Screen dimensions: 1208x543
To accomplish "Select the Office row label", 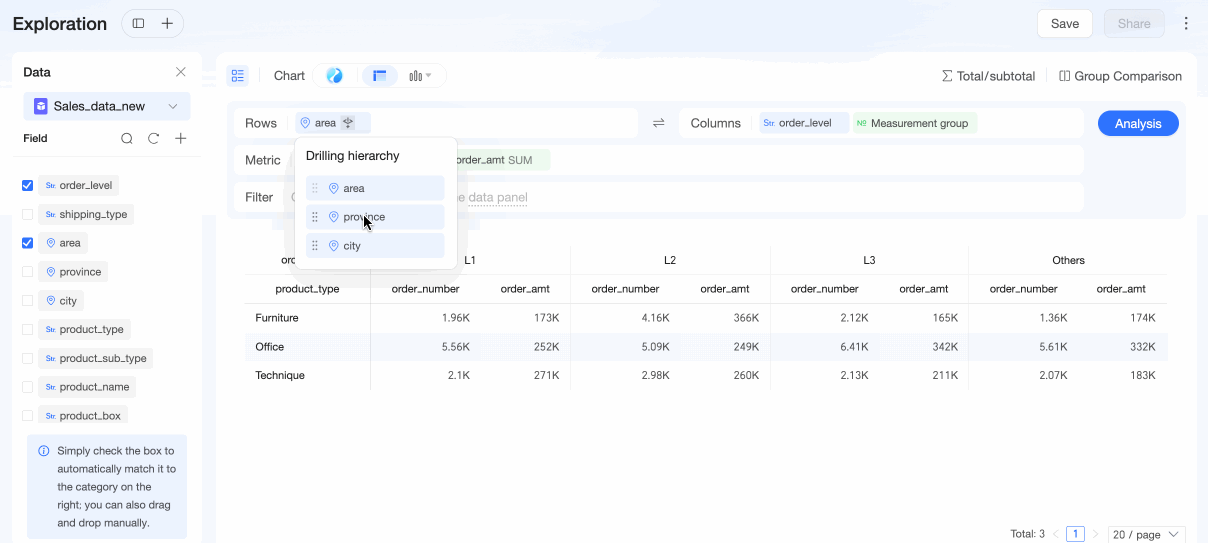I will (270, 347).
